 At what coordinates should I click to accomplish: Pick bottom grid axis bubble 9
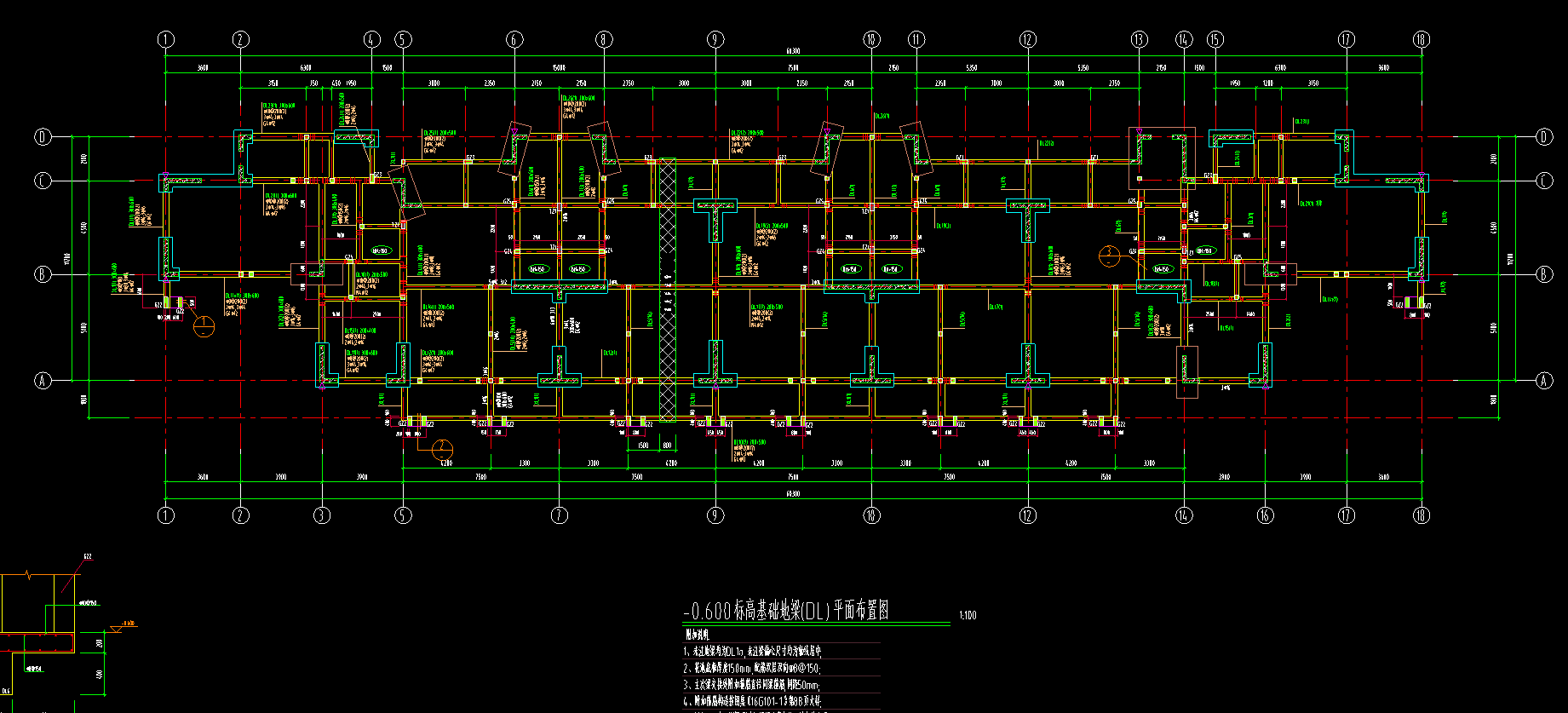[x=715, y=515]
